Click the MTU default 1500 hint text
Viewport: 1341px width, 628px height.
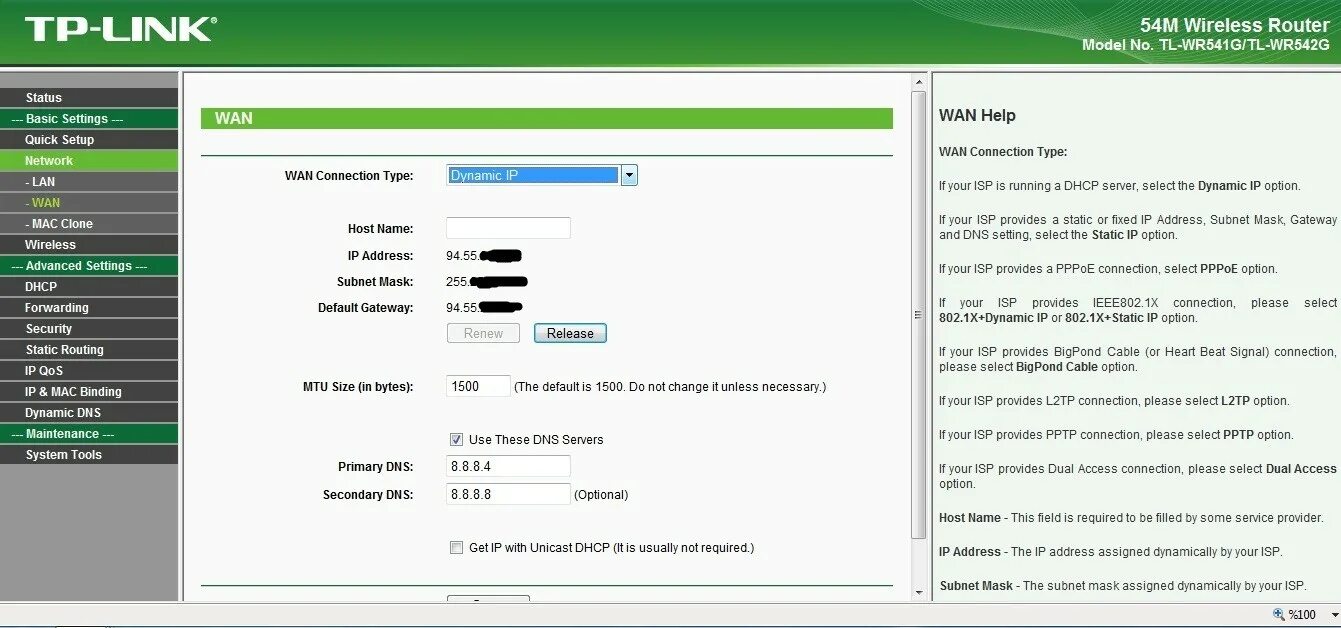click(x=670, y=386)
